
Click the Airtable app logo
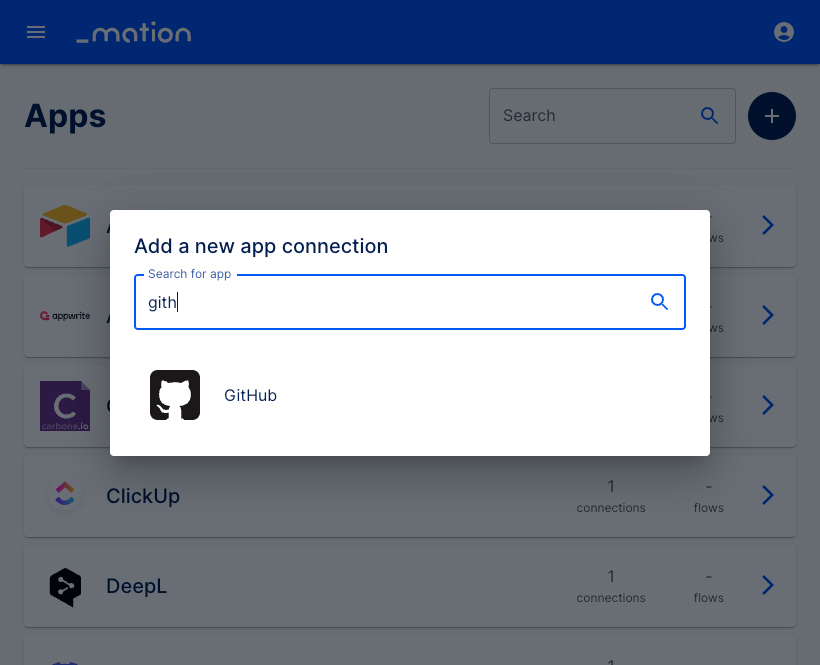tap(65, 225)
